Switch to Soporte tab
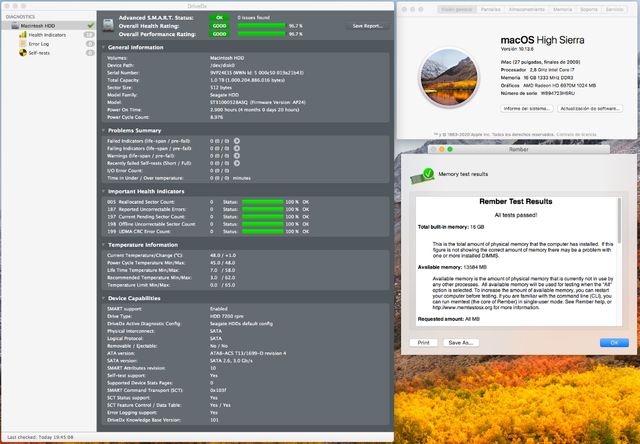Screen dimensions: 640x444 (x=589, y=9)
